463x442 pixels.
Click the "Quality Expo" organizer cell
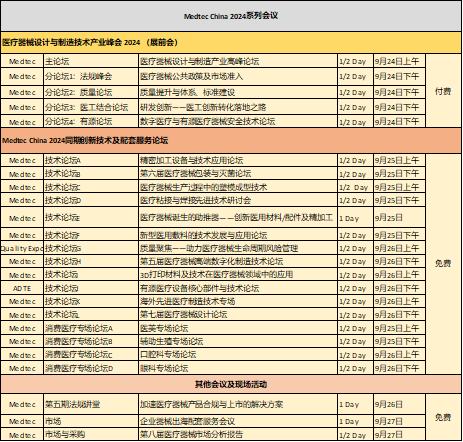pyautogui.click(x=22, y=248)
